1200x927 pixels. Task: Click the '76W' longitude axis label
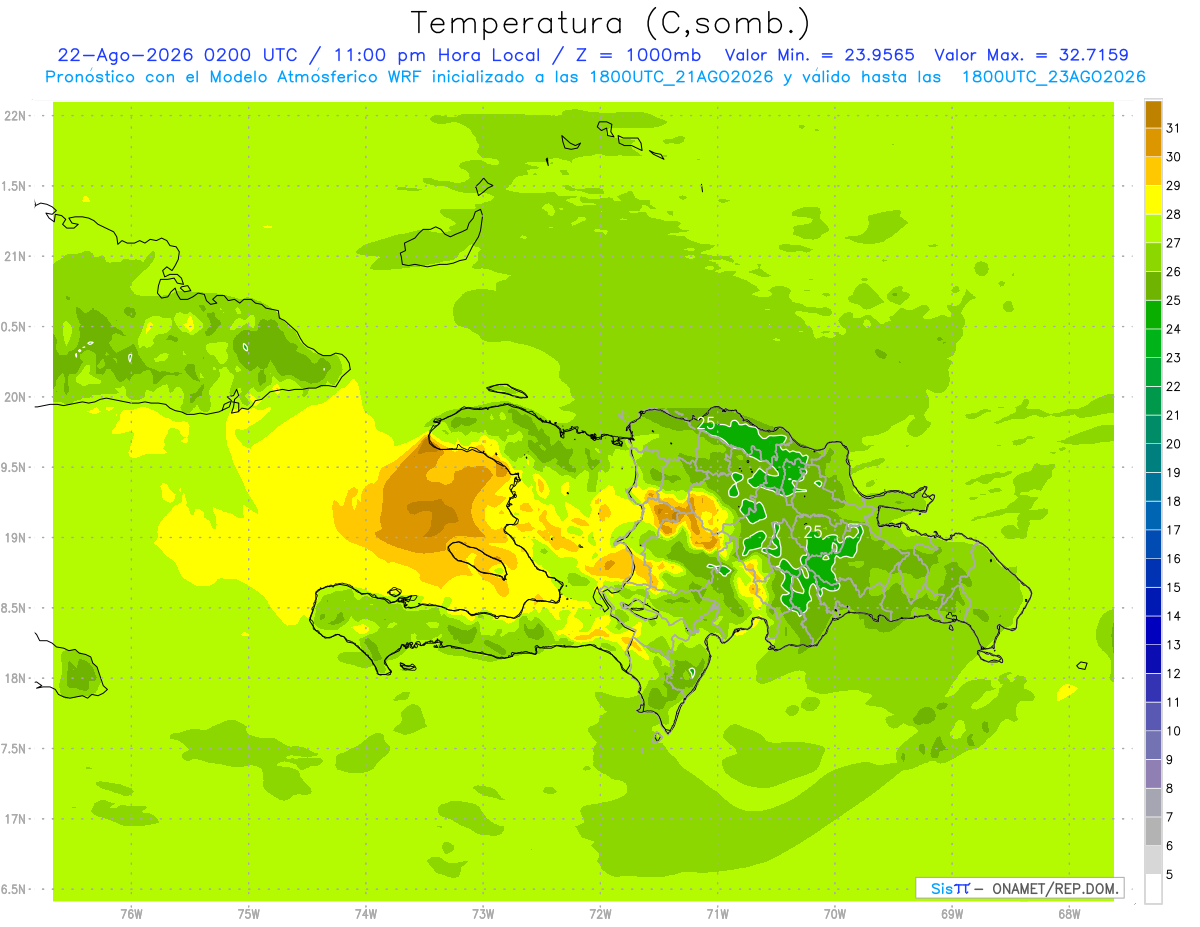coord(131,914)
